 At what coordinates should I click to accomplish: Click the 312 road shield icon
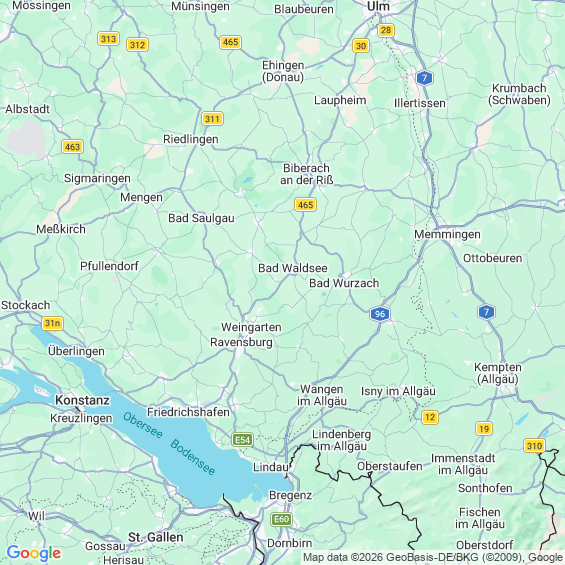[137, 45]
